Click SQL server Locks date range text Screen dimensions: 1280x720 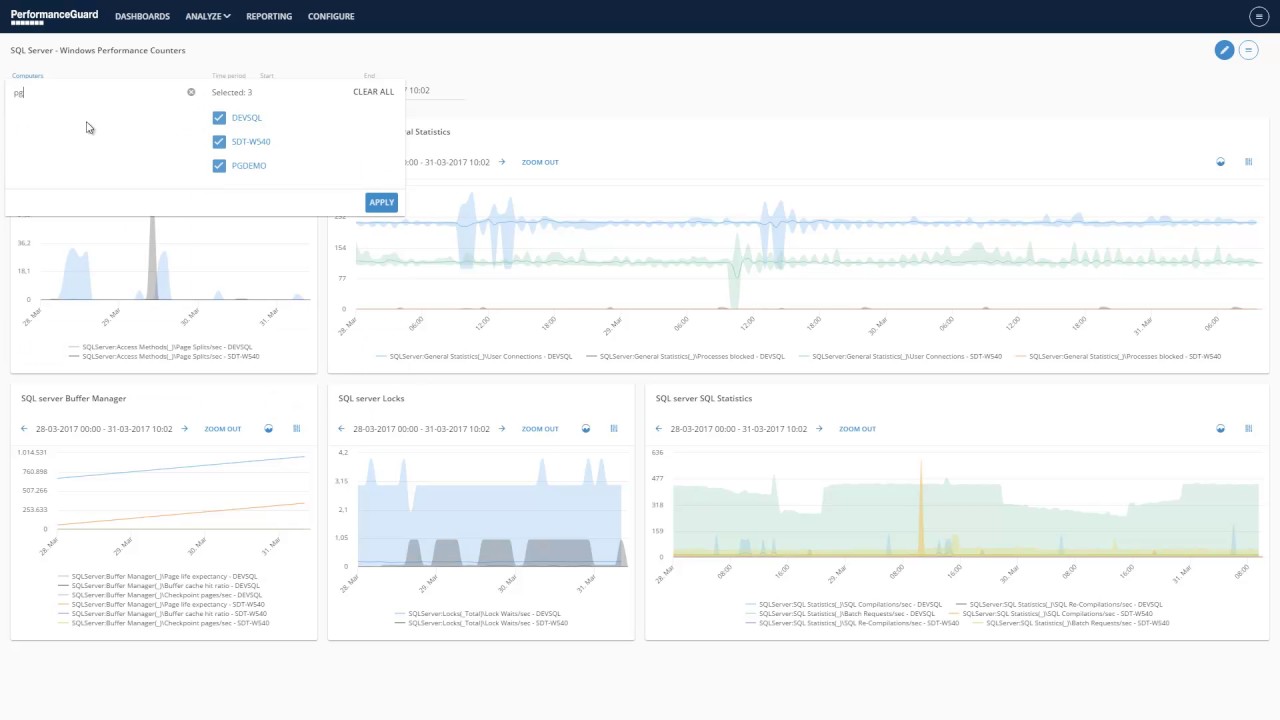(x=421, y=429)
